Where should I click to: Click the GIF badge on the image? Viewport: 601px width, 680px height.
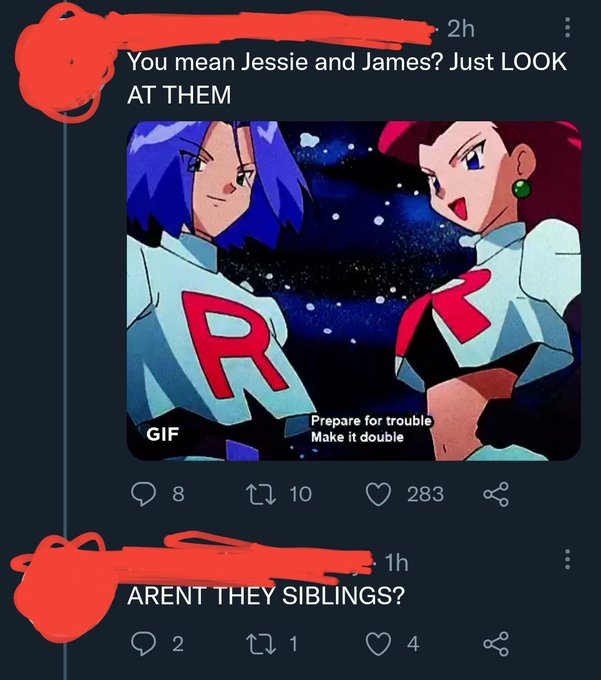tap(163, 434)
